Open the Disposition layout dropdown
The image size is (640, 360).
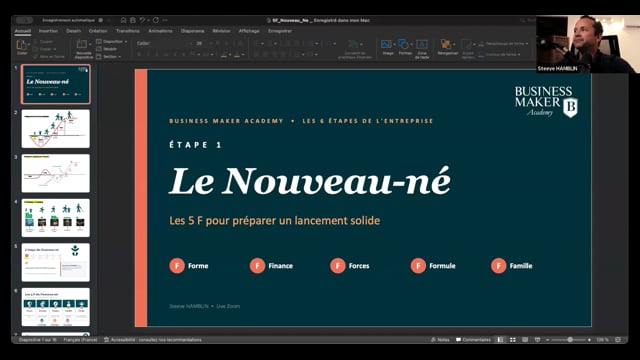pyautogui.click(x=111, y=42)
